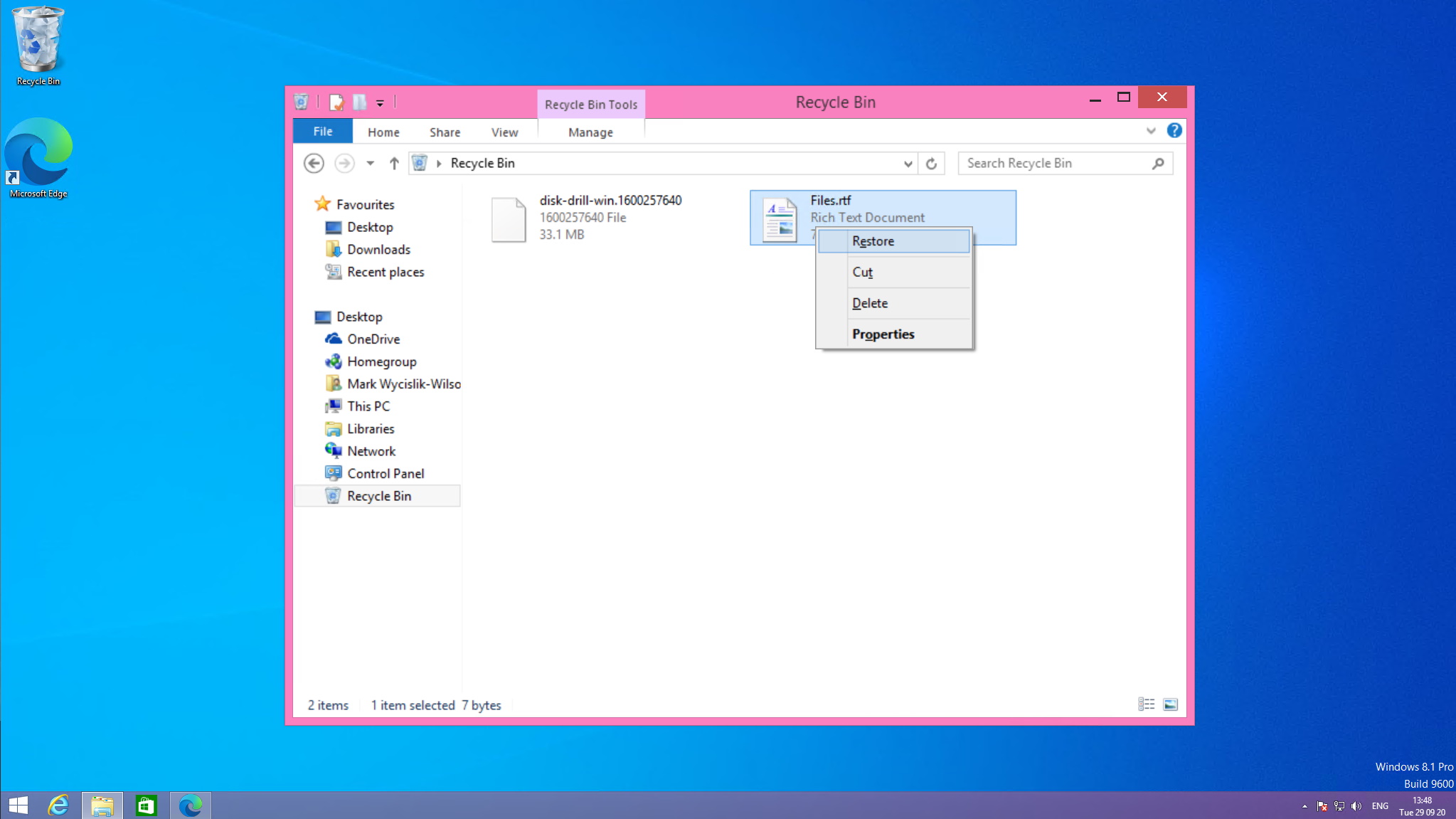Click the Recycle Bin title bar icon

[301, 102]
